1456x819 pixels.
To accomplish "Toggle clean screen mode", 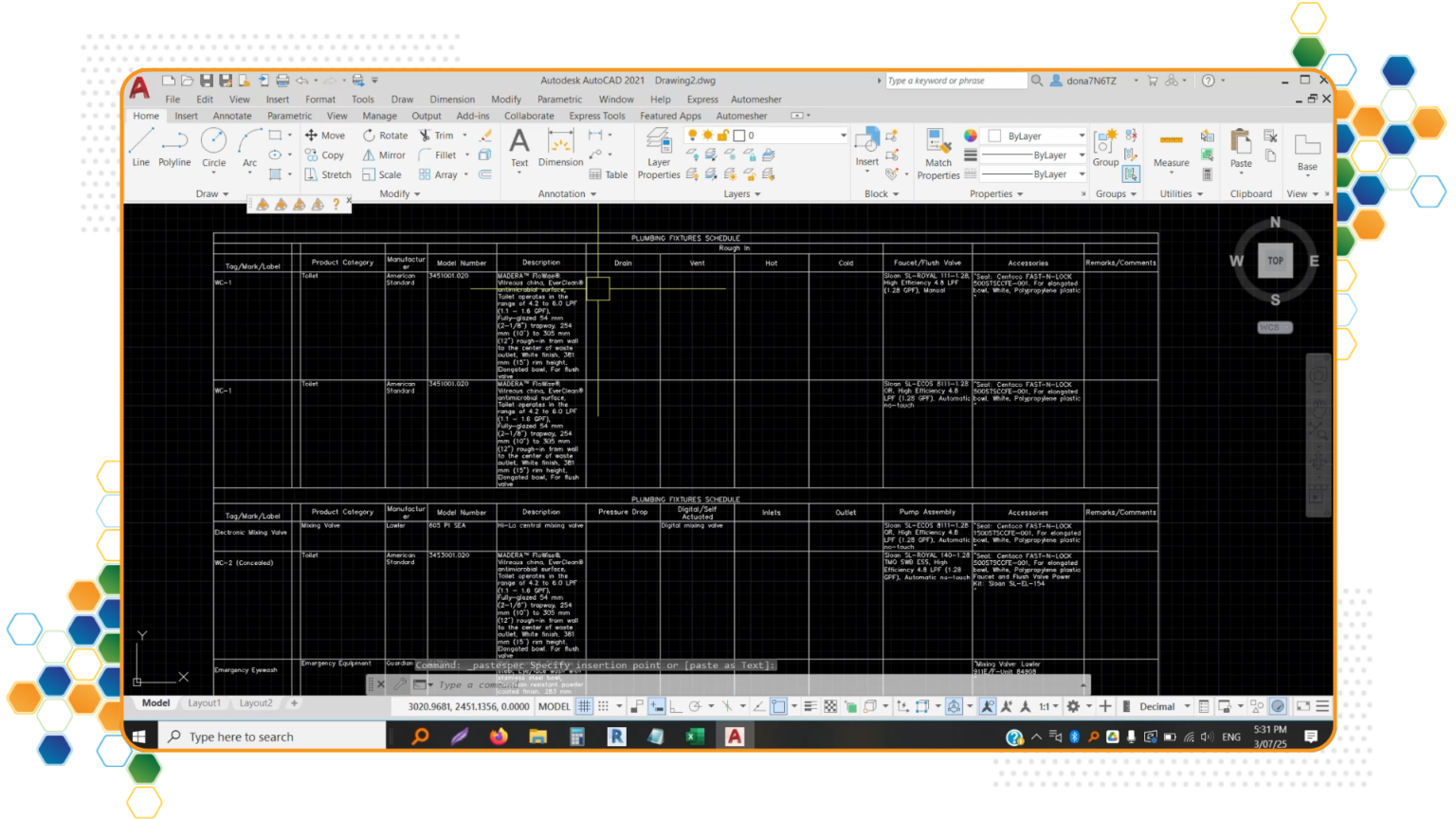I will pyautogui.click(x=1303, y=706).
